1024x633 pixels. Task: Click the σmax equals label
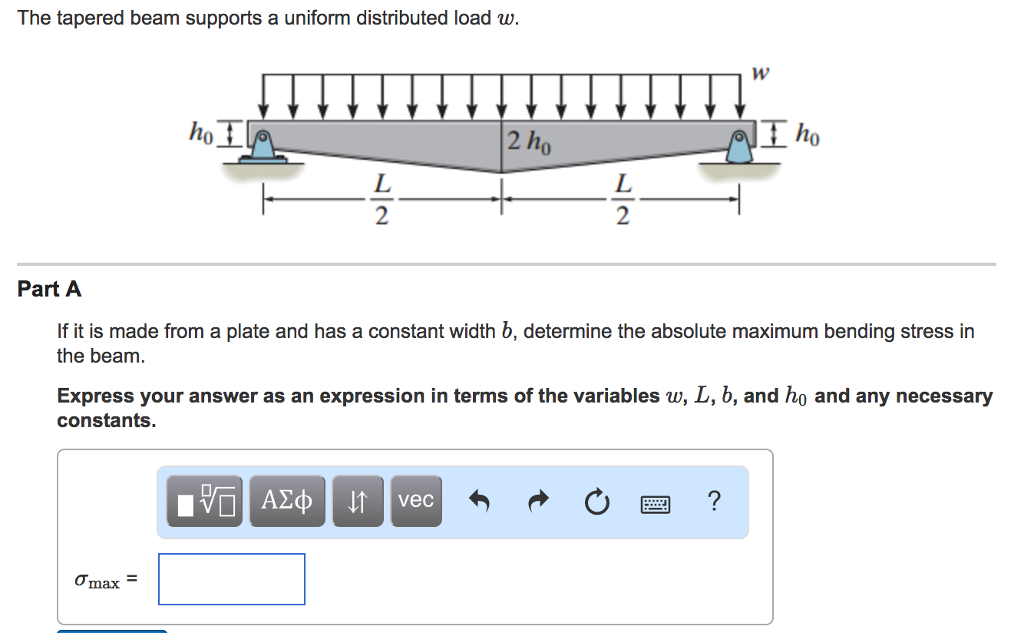[105, 578]
